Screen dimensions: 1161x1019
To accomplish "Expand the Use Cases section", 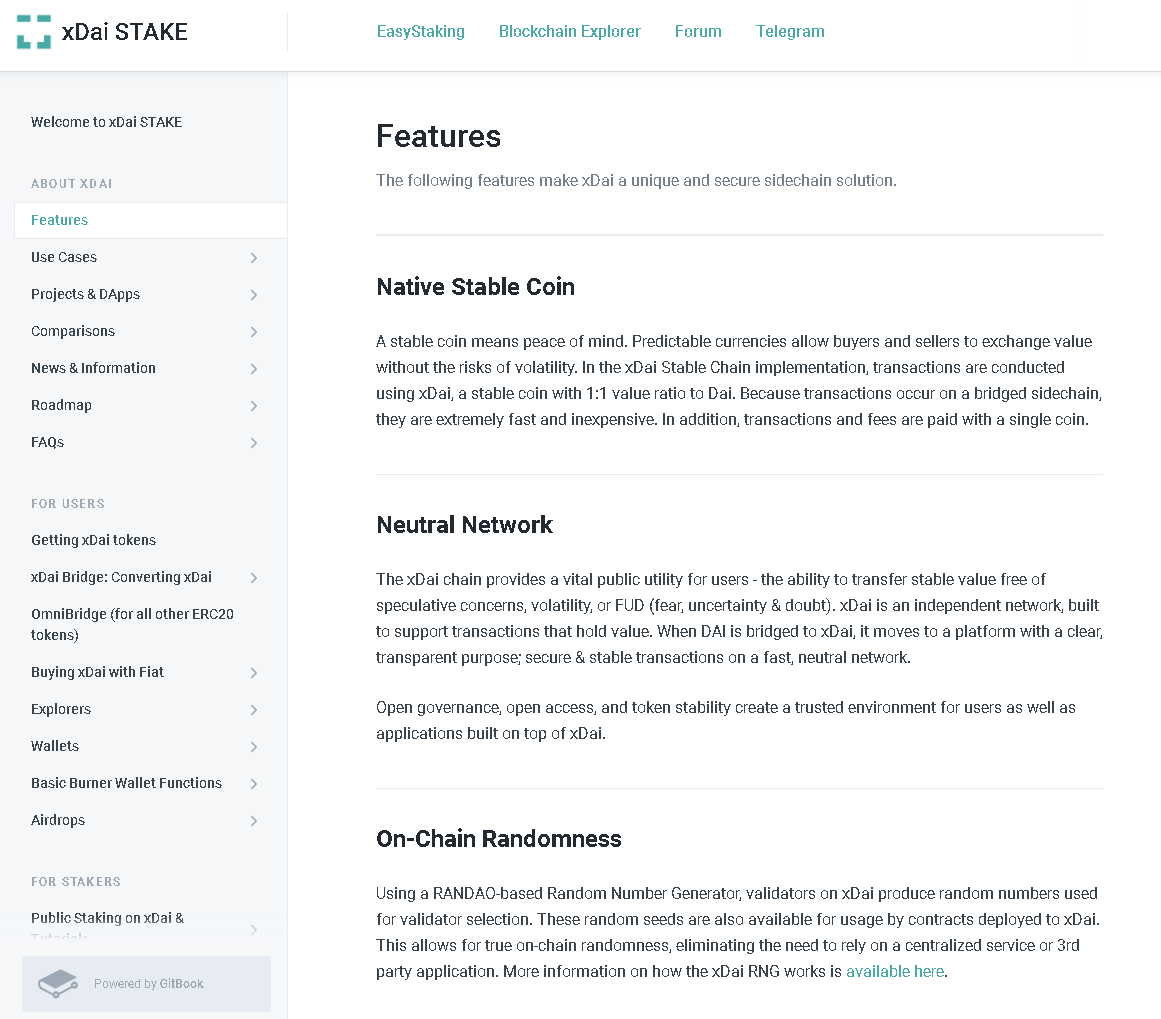I will [254, 258].
